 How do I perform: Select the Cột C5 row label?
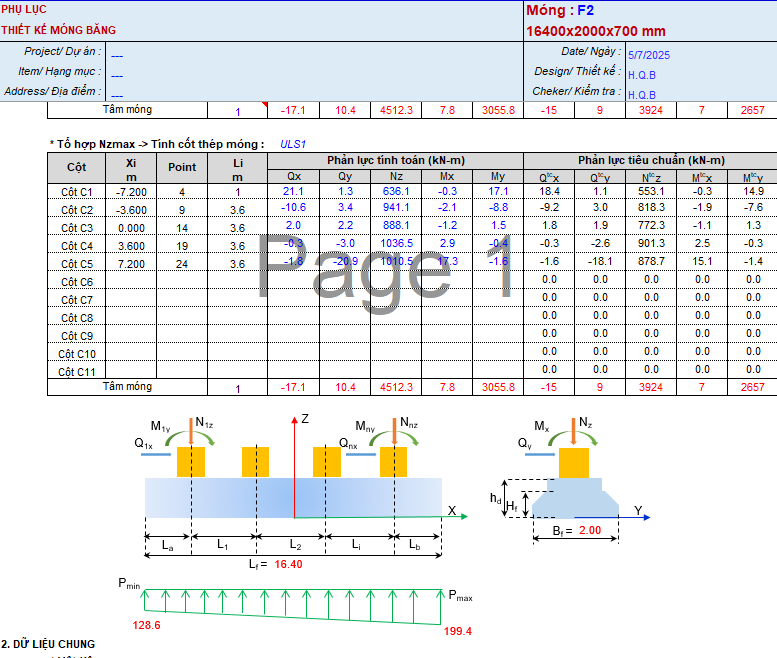pyautogui.click(x=77, y=264)
